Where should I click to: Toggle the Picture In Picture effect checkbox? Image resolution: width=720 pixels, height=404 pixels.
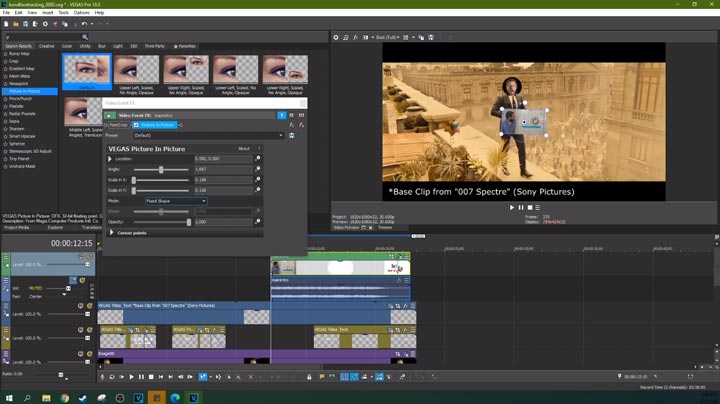[x=136, y=125]
